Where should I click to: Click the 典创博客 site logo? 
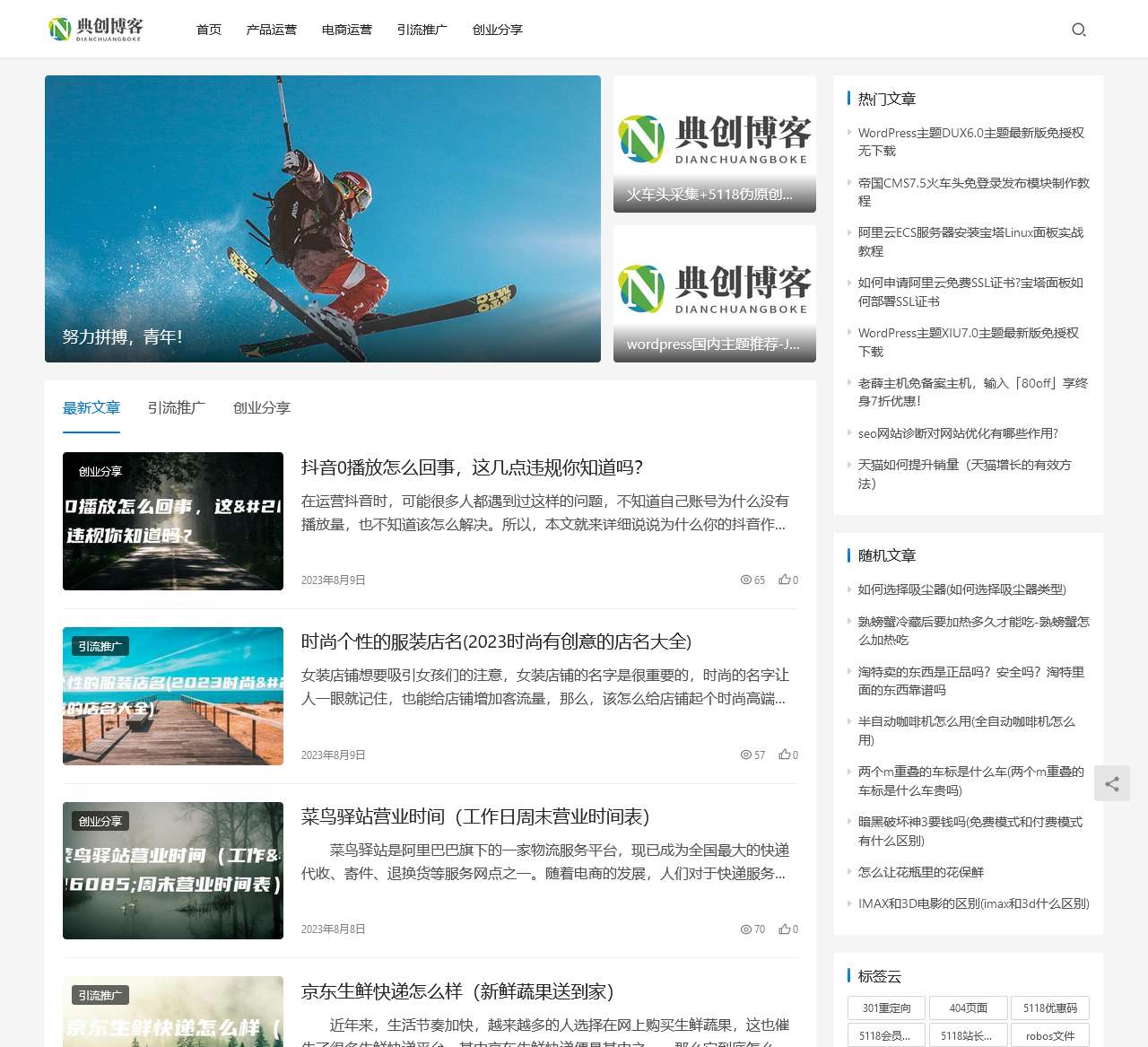[x=96, y=29]
